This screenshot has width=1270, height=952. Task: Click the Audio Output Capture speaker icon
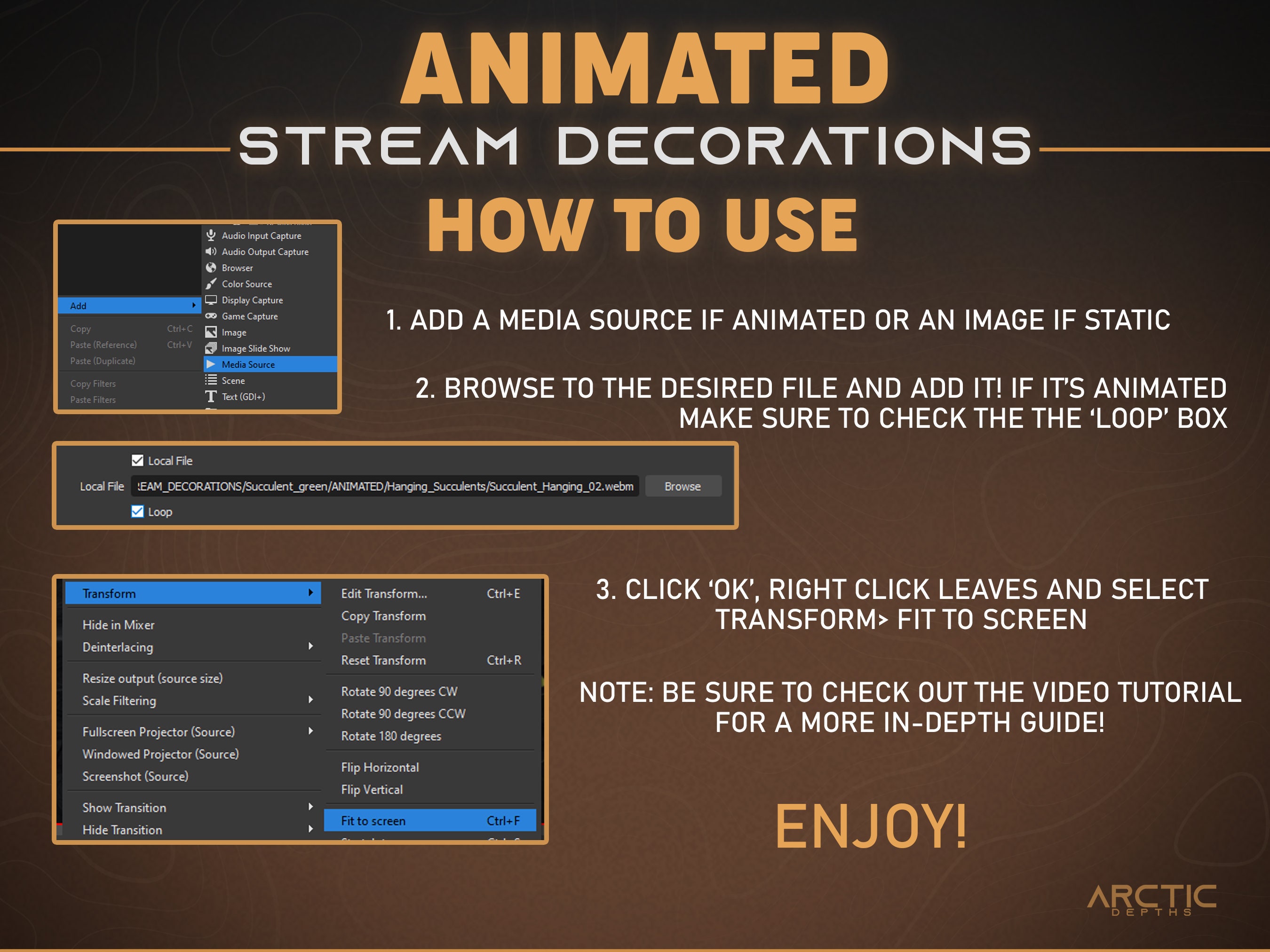tap(211, 252)
